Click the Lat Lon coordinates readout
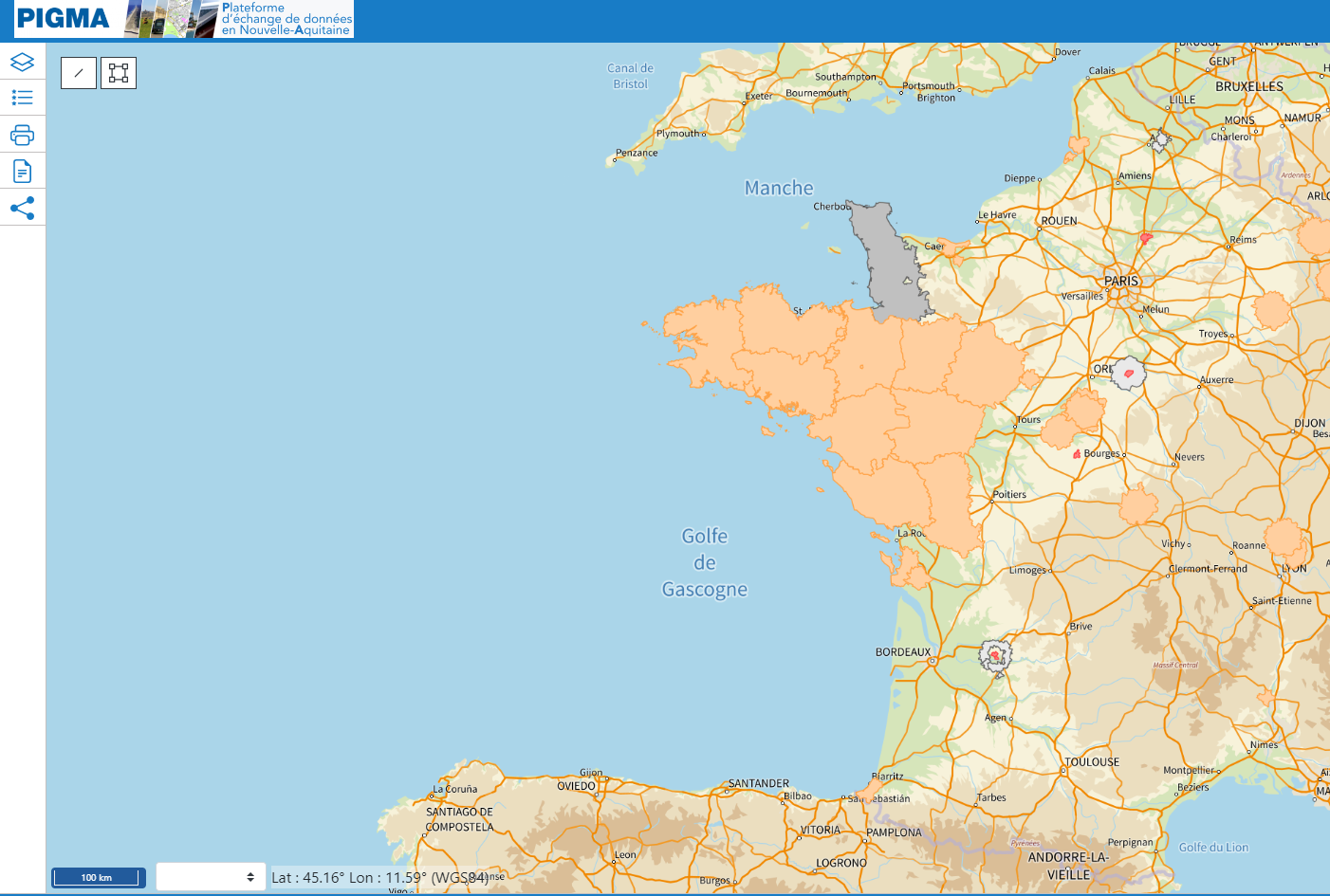Screen dimensions: 1330x896 point(379,878)
